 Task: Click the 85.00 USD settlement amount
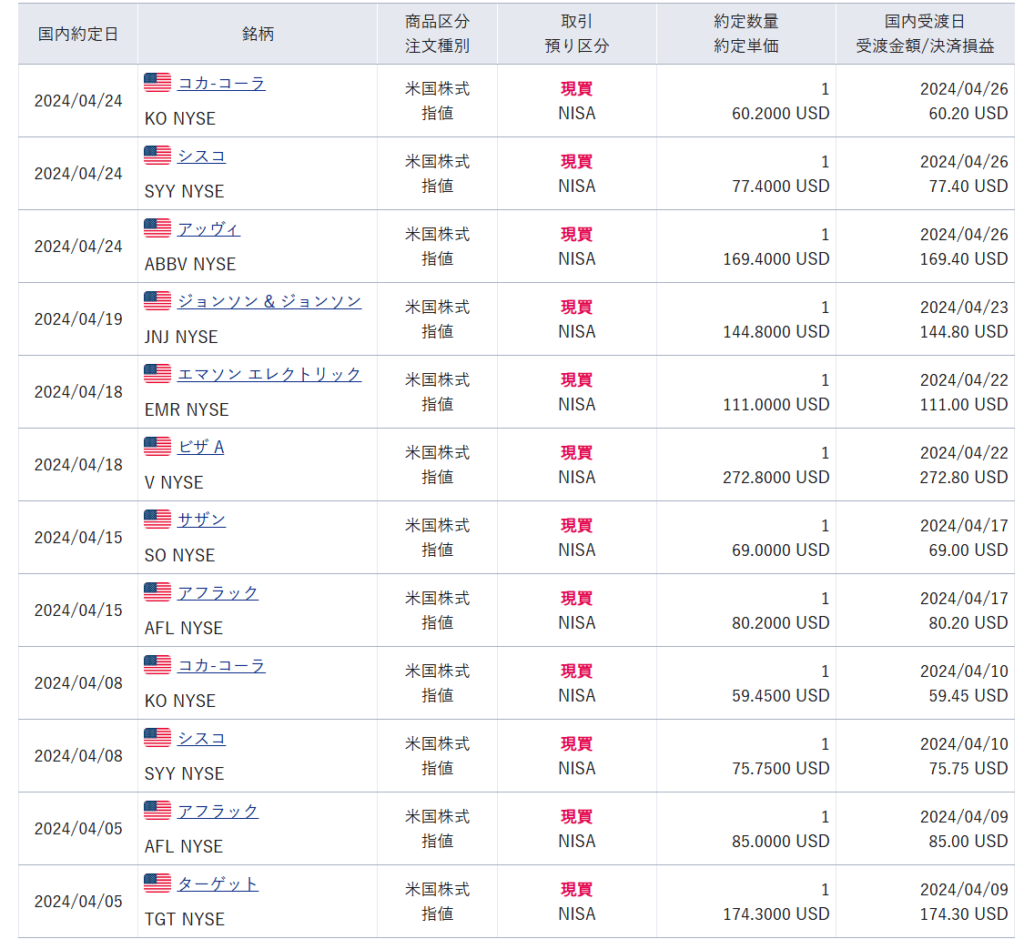click(968, 841)
